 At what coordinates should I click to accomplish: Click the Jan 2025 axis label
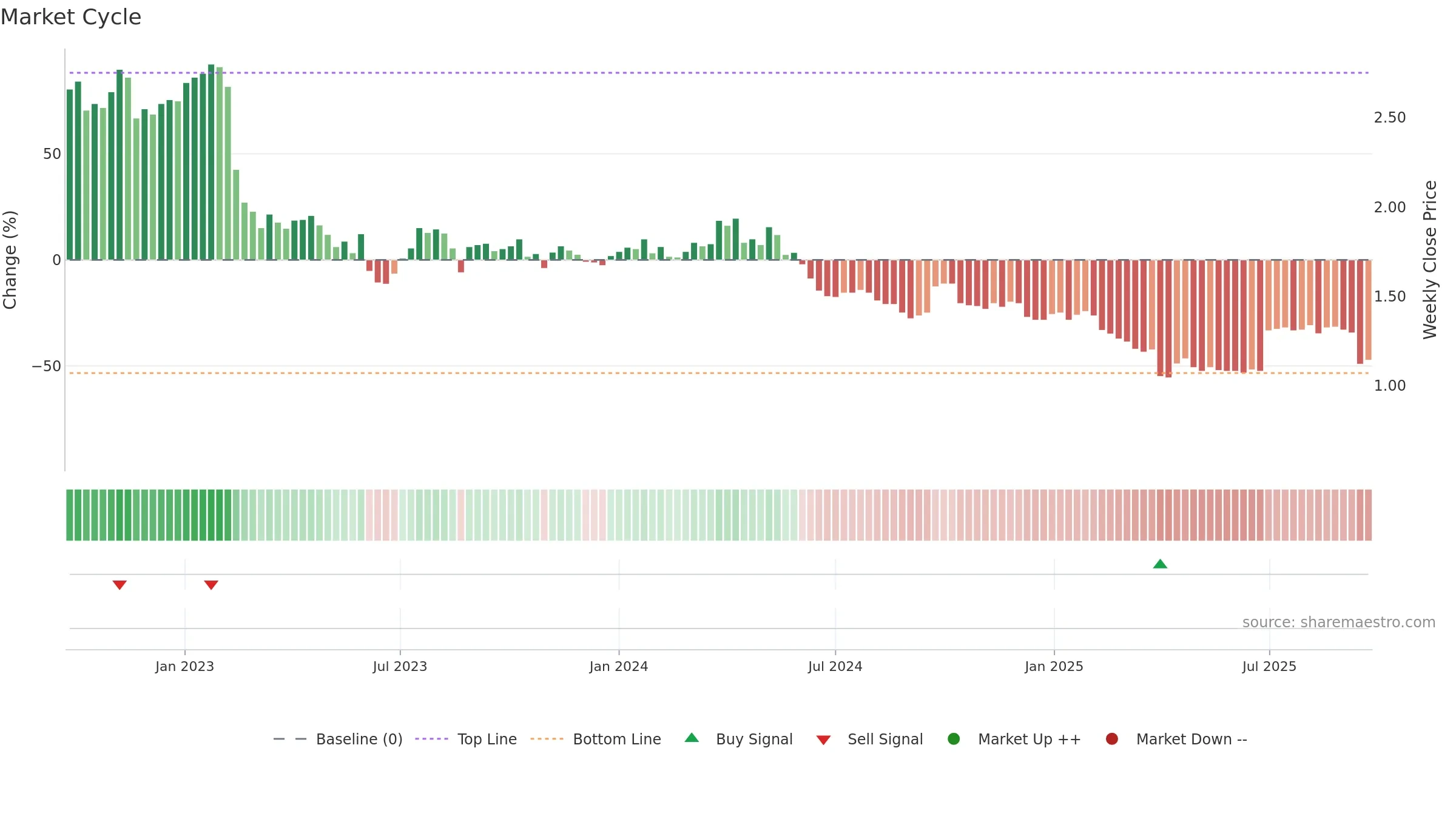pos(1054,667)
